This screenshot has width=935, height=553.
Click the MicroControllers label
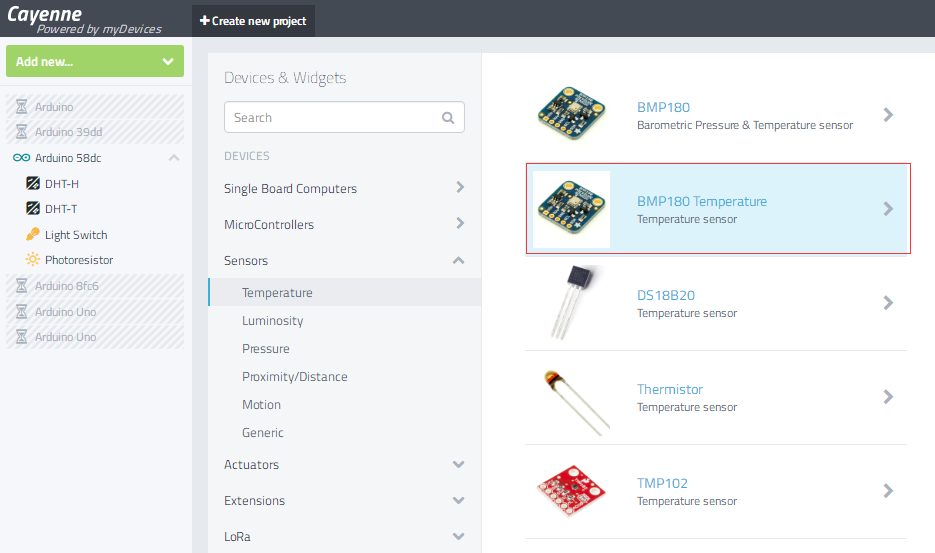269,225
